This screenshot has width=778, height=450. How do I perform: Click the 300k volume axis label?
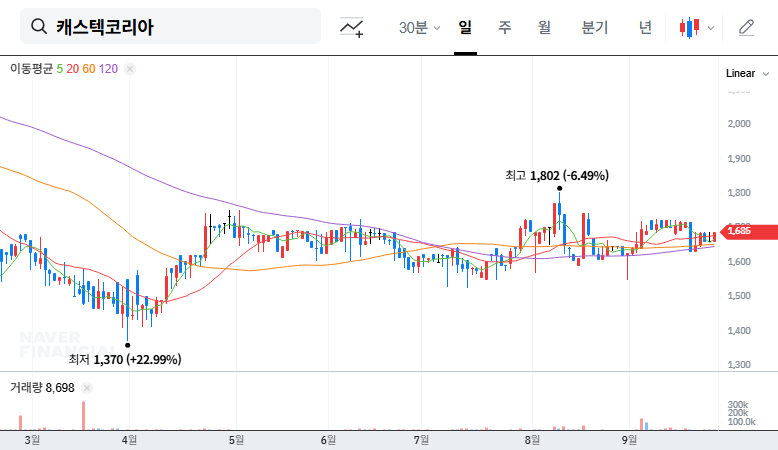pos(738,405)
